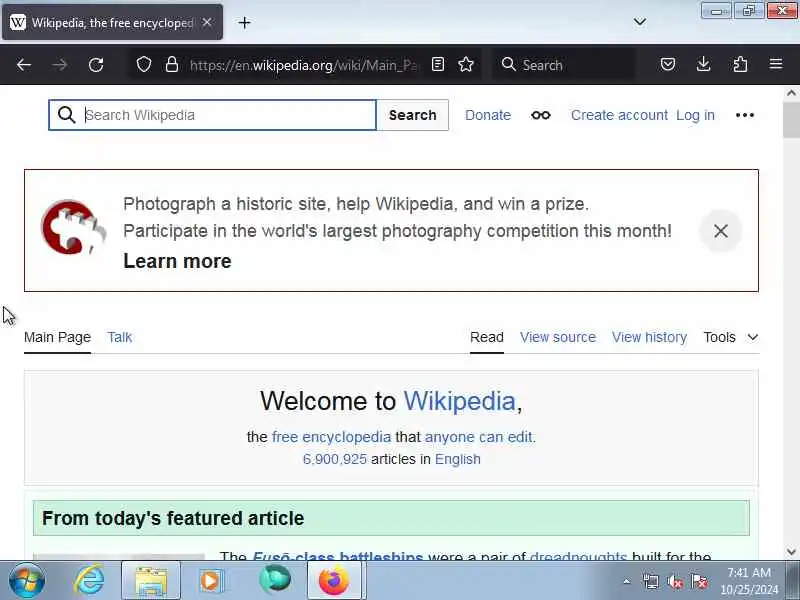This screenshot has width=800, height=600.
Task: Click the network status tray icon
Action: [x=651, y=582]
